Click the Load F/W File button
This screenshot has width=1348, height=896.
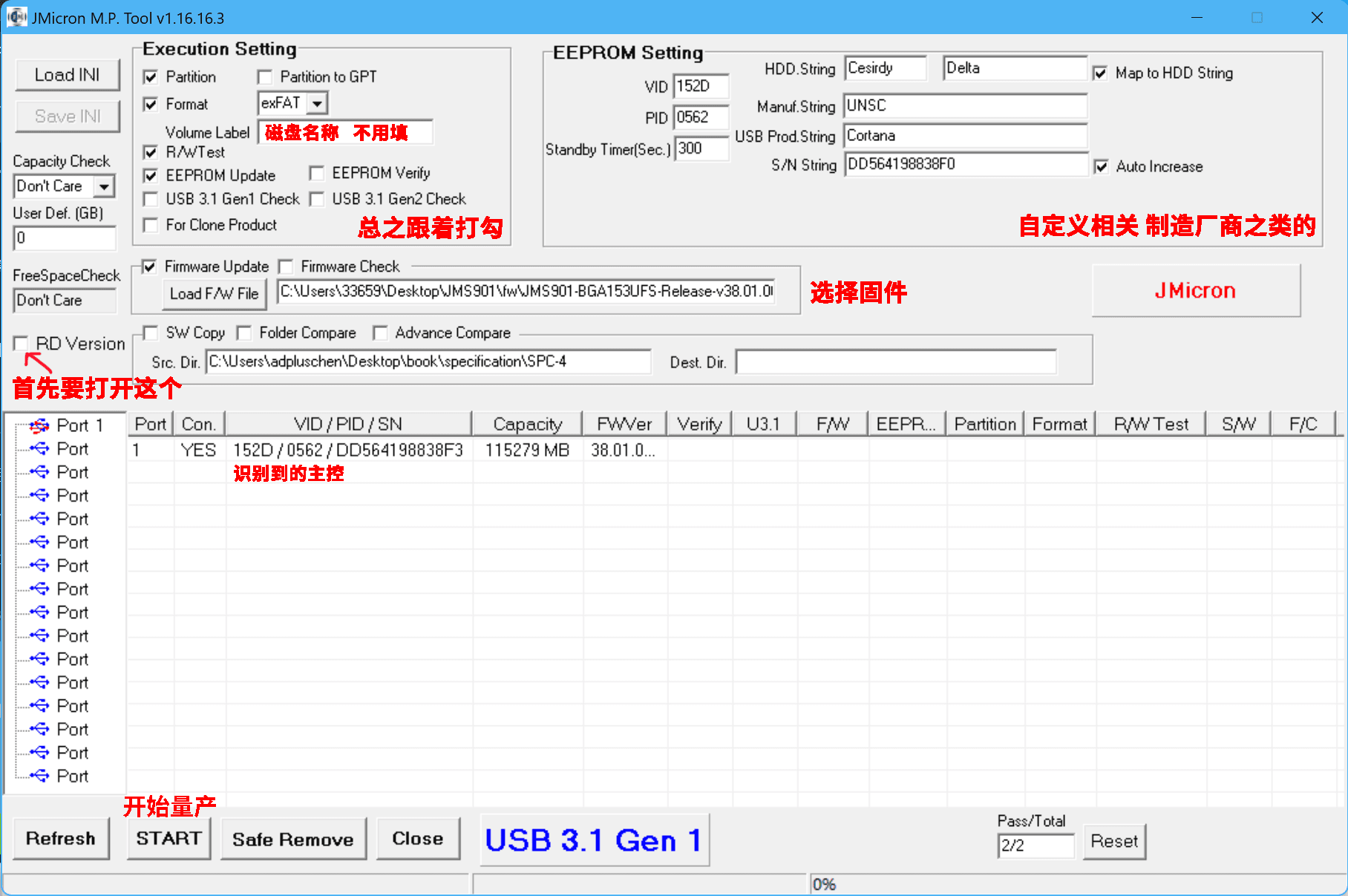pos(214,294)
